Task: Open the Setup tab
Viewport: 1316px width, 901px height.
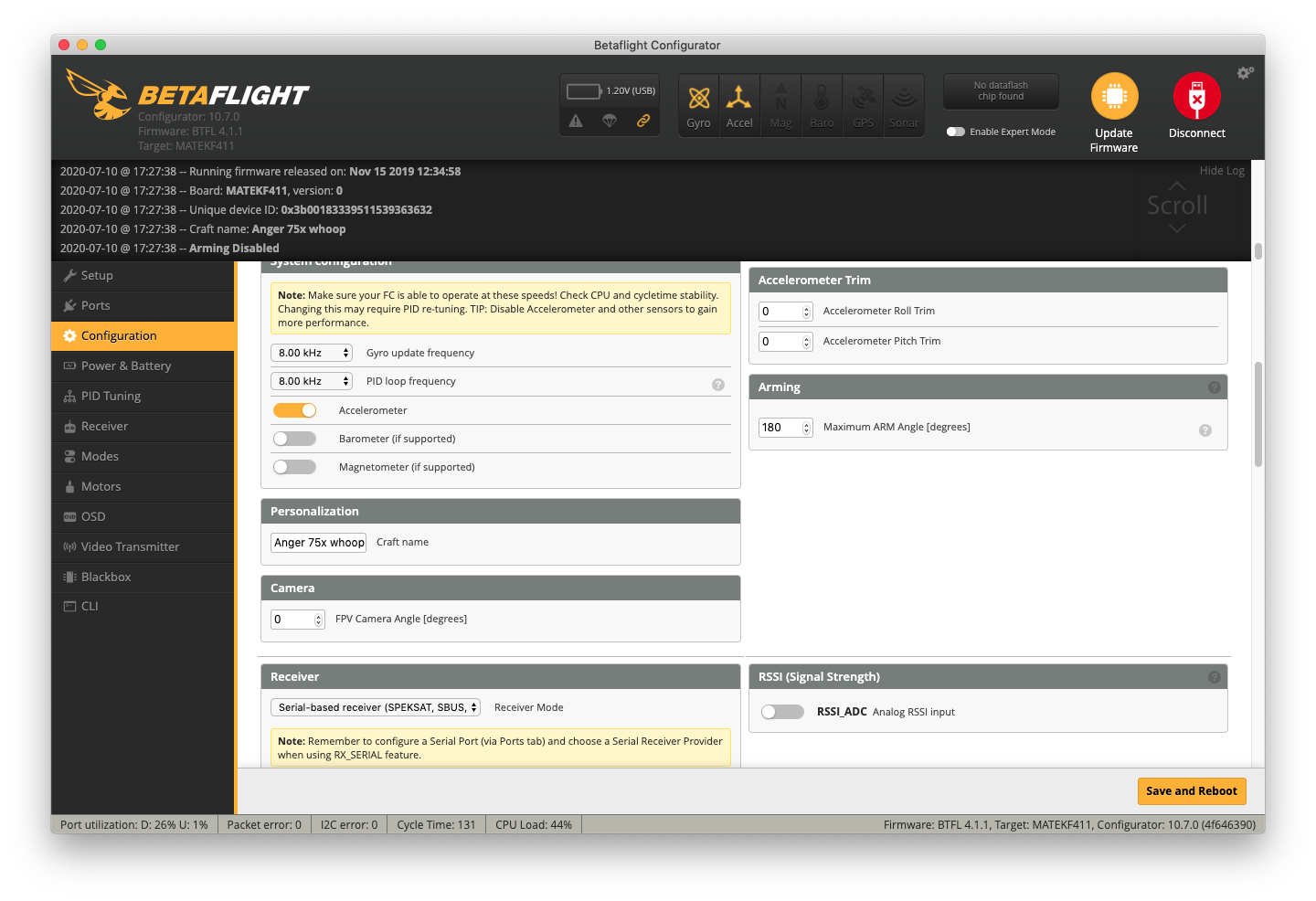Action: [x=143, y=275]
